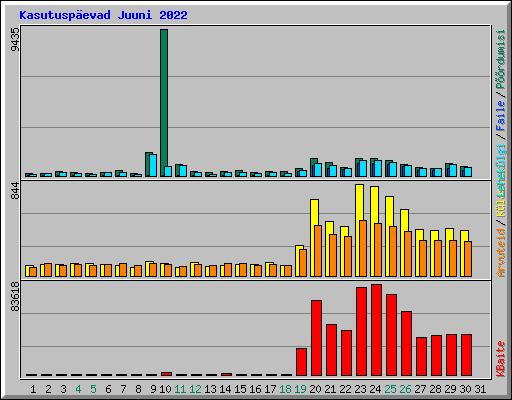
Task: Click day label 4 on the x-axis
Action: 78,389
